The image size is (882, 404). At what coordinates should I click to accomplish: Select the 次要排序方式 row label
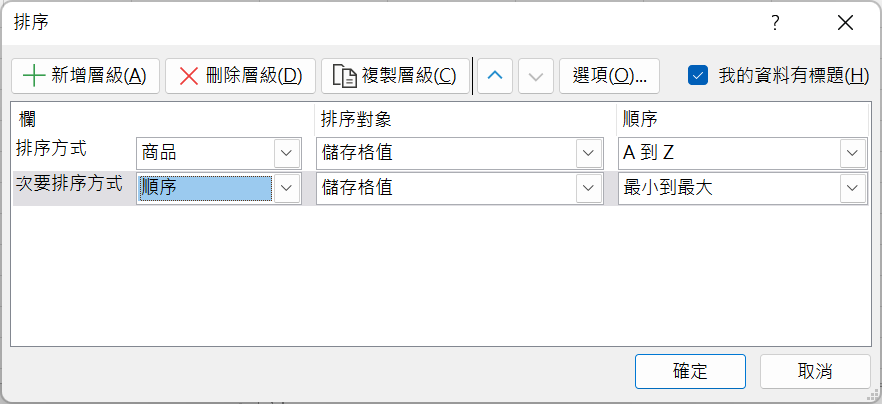(x=70, y=185)
